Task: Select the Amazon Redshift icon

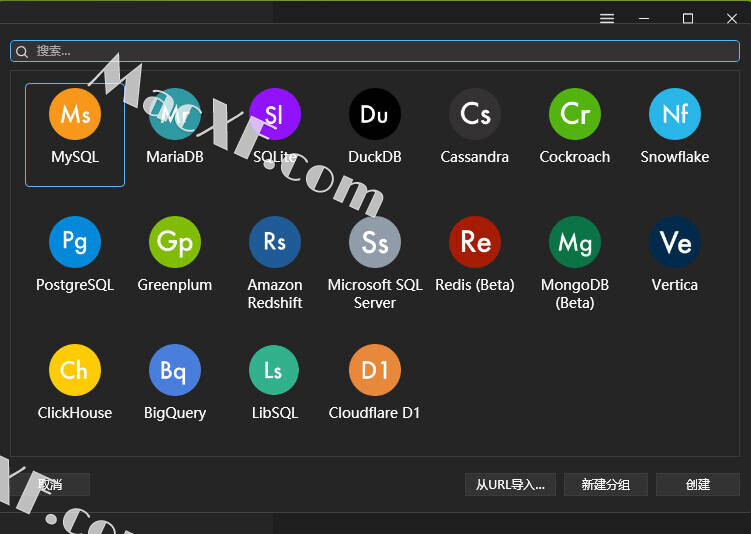Action: coord(275,242)
